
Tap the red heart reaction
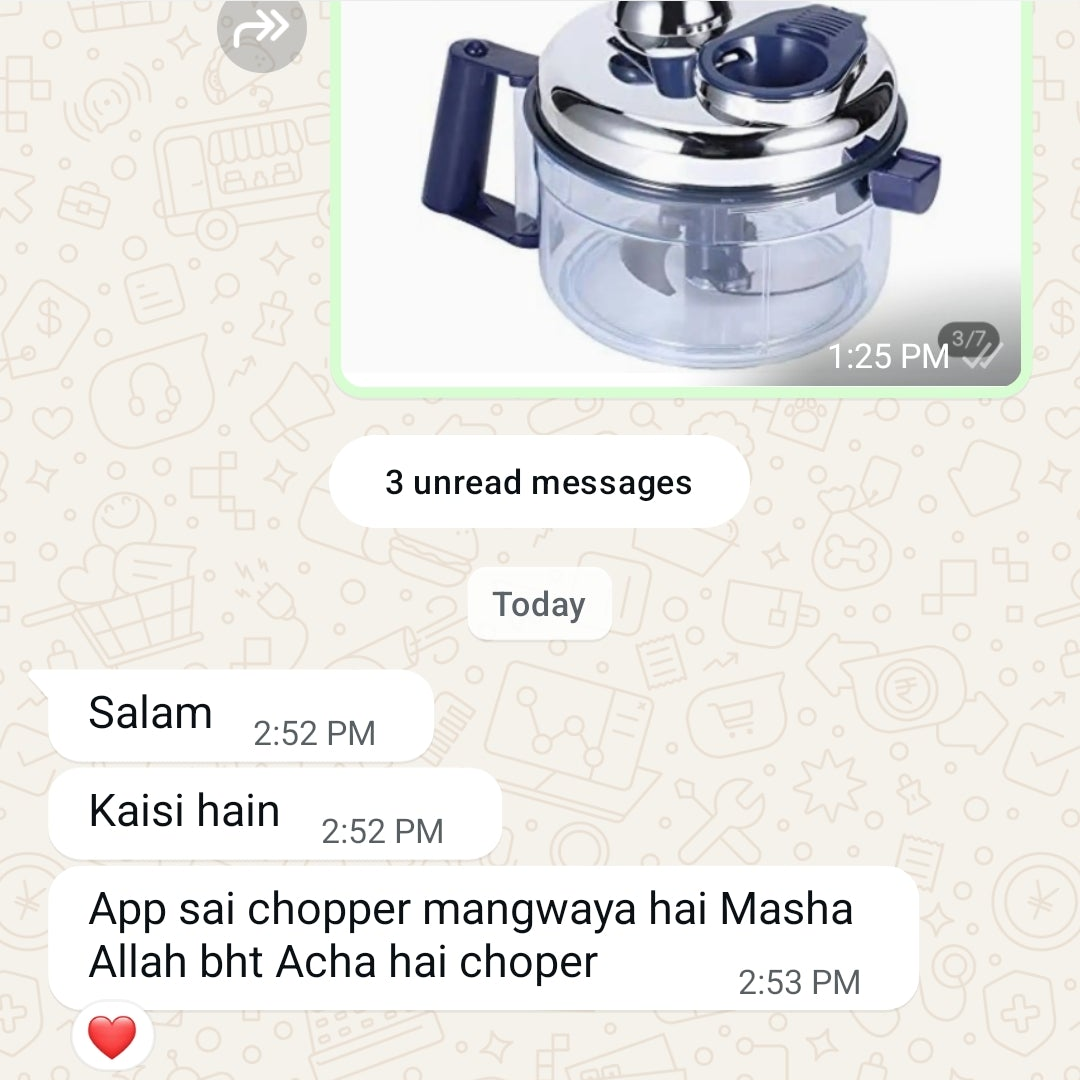point(113,1038)
